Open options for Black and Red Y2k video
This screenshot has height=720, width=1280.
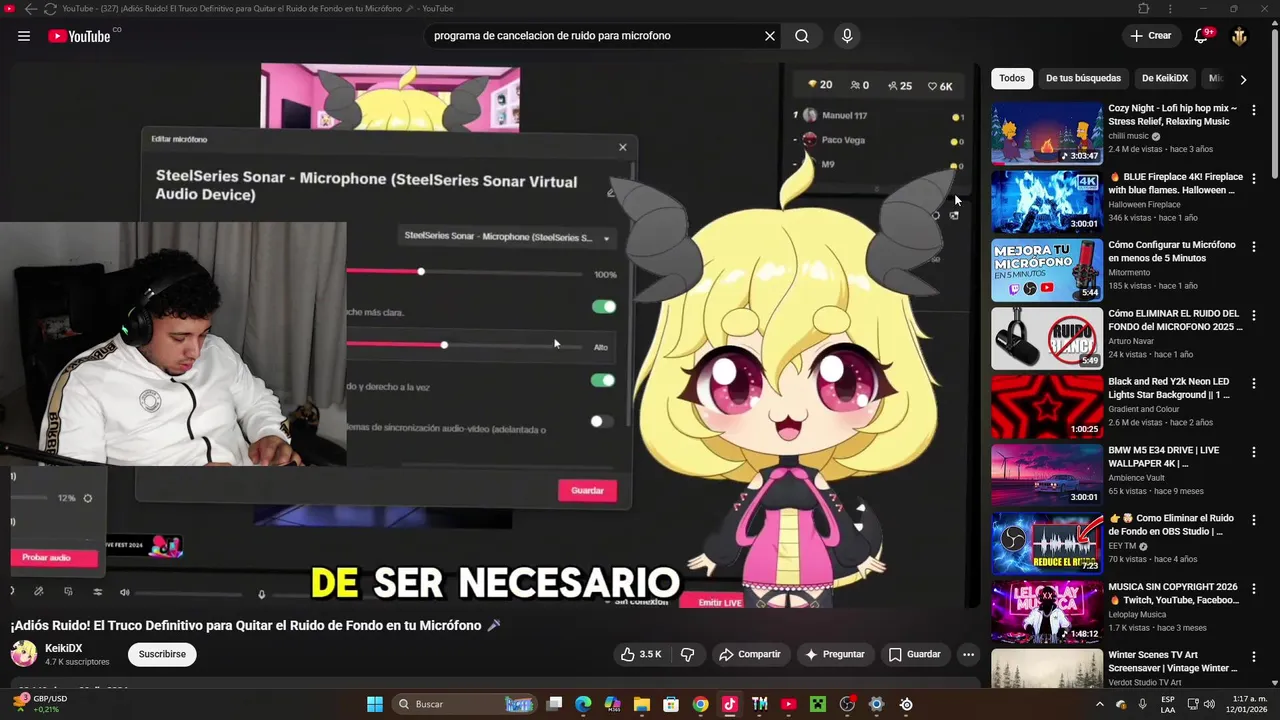point(1254,382)
